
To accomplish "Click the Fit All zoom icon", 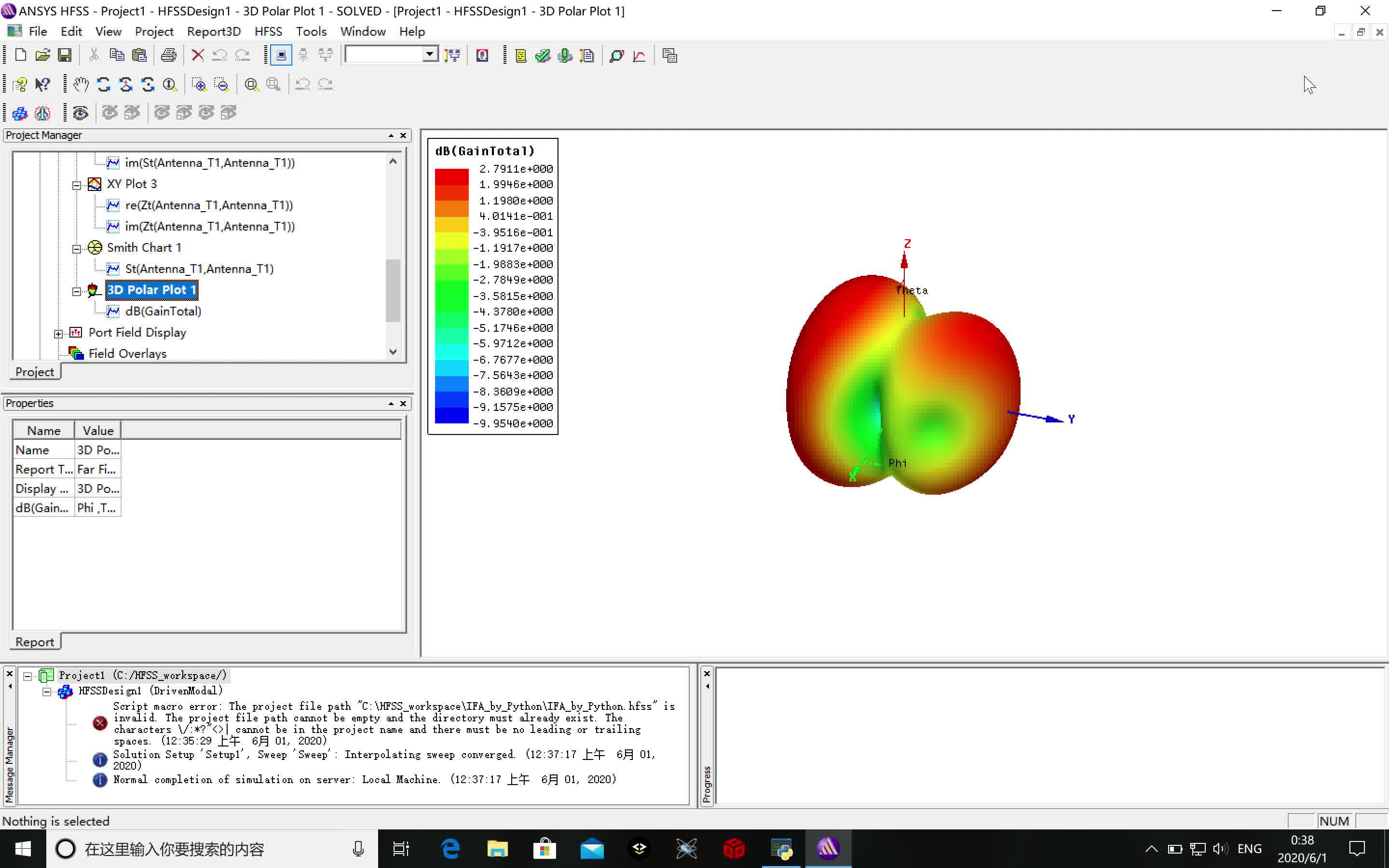I will coord(251,84).
